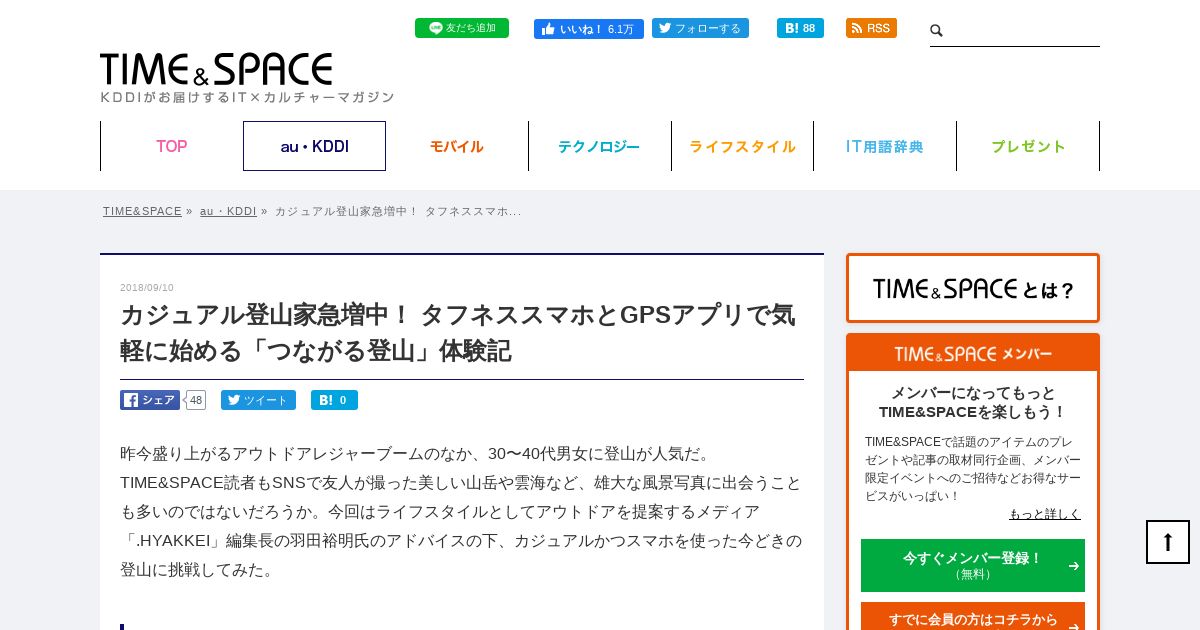Click the もっと詳しく link
The height and width of the screenshot is (630, 1200).
pos(1045,514)
